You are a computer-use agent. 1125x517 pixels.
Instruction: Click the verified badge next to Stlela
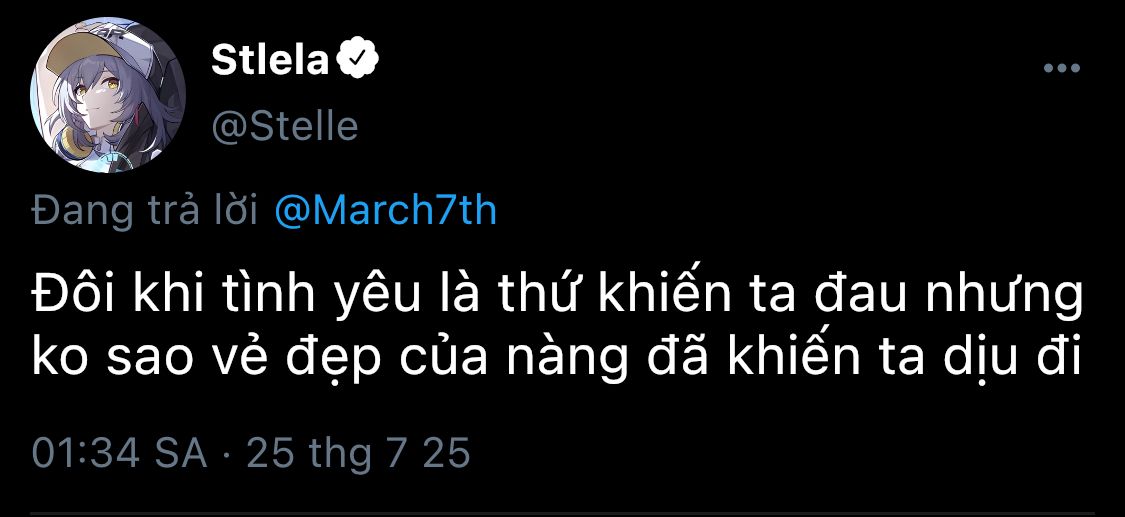tap(357, 61)
